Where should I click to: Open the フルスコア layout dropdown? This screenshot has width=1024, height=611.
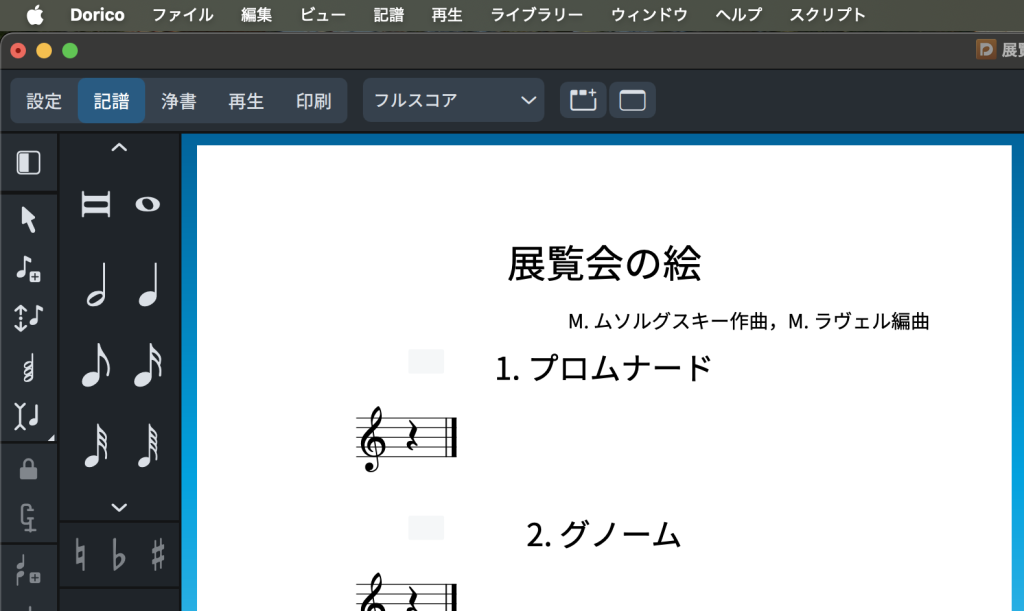[x=453, y=100]
